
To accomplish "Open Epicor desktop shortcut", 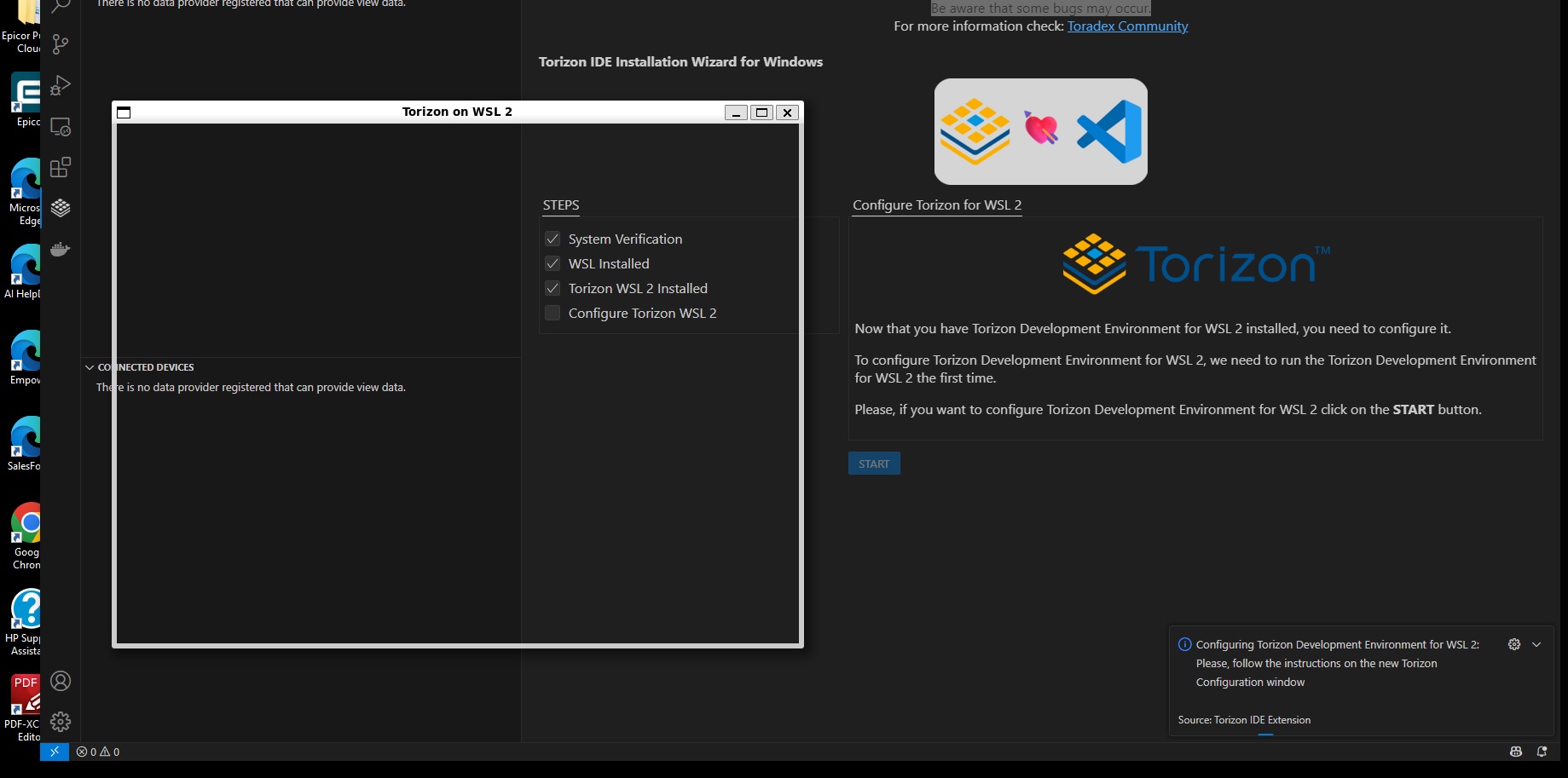I will pos(26,100).
